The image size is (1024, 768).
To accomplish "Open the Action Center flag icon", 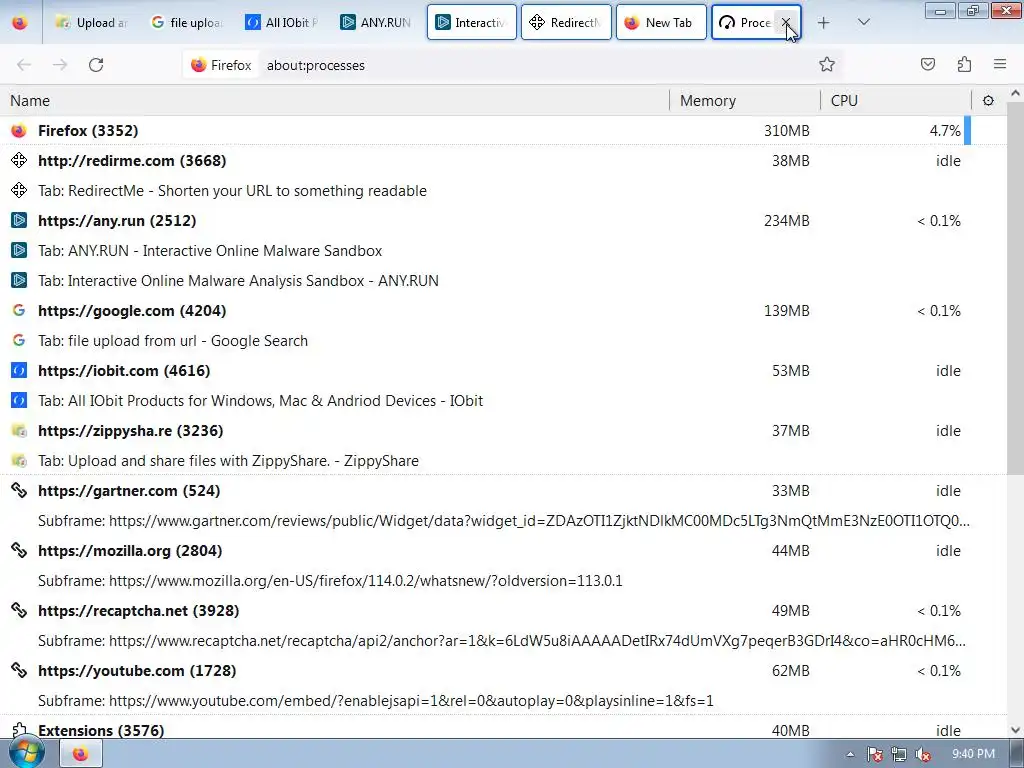I will click(x=875, y=754).
